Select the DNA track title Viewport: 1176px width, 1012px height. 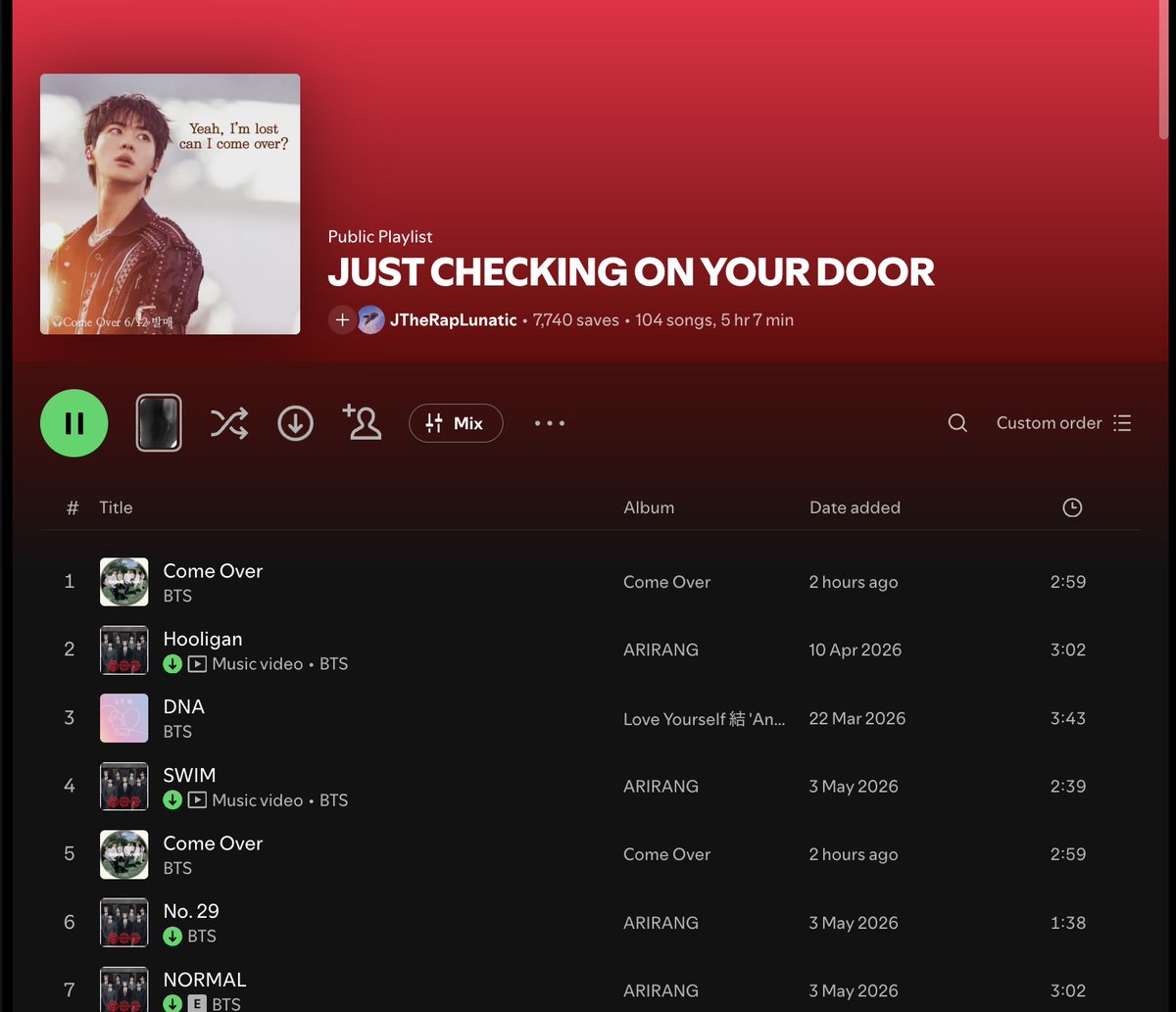point(184,706)
